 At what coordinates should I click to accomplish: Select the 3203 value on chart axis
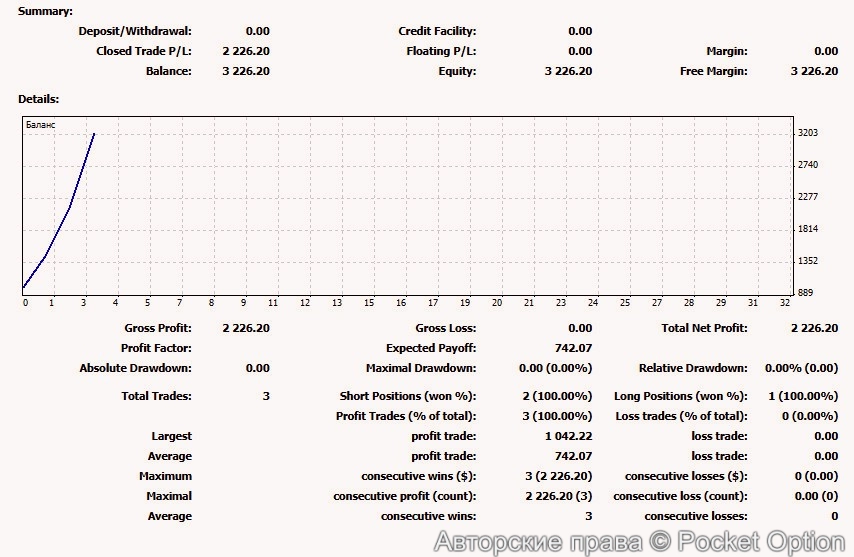(808, 133)
